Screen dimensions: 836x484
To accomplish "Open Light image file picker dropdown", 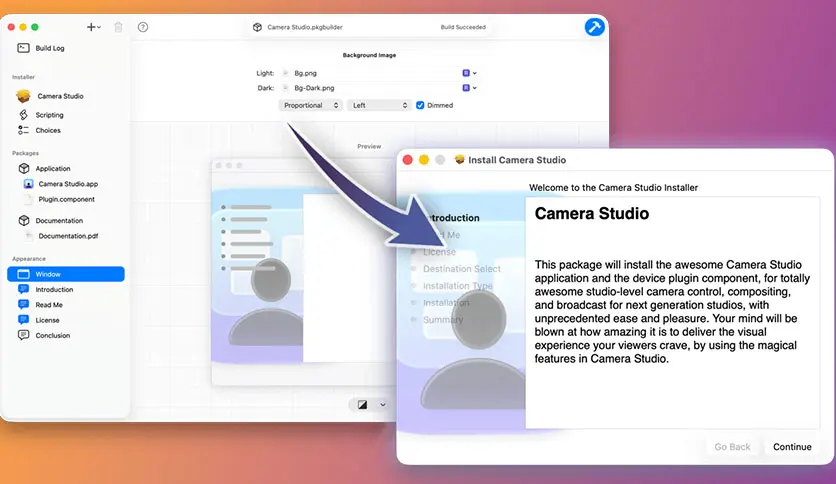I will click(469, 73).
